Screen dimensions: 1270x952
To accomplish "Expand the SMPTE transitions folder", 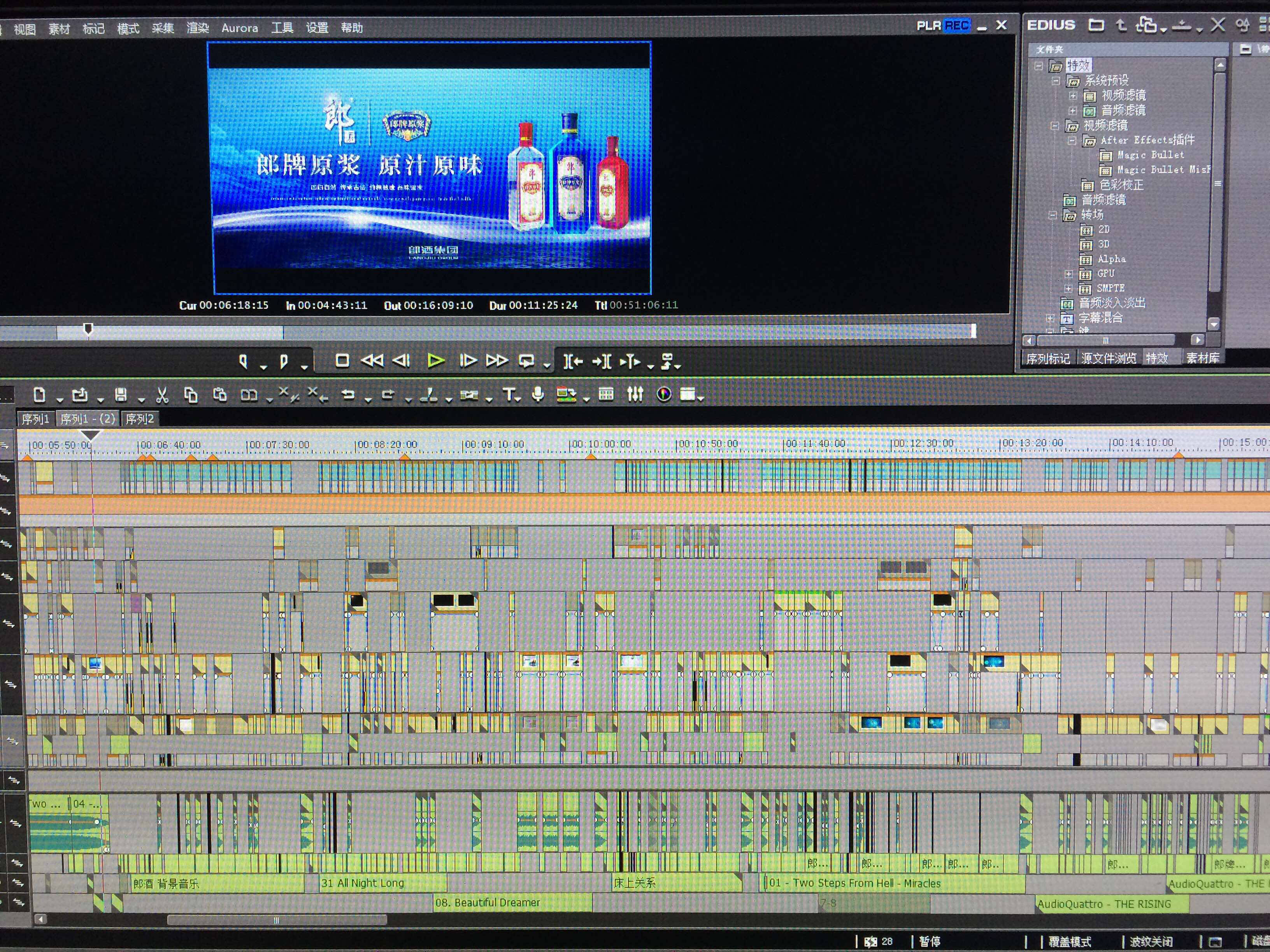I will pyautogui.click(x=1068, y=288).
